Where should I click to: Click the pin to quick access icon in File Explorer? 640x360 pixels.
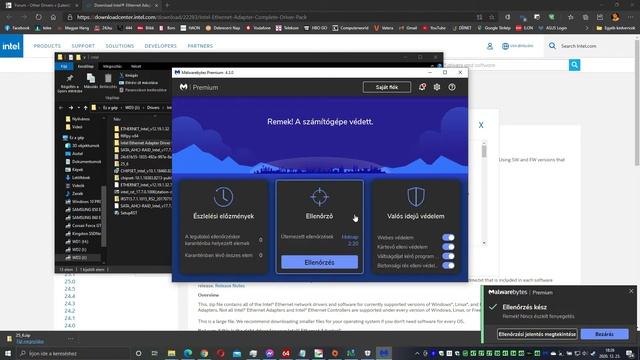coord(70,78)
